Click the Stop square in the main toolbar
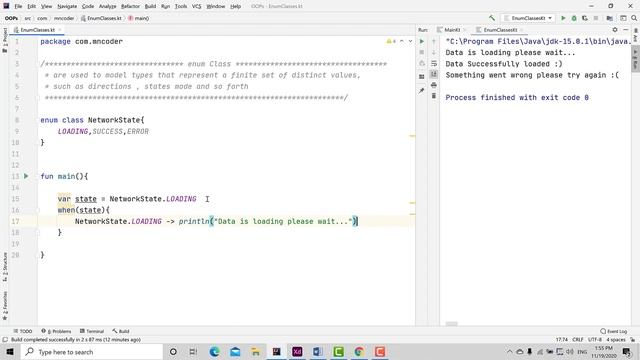The width and height of the screenshot is (640, 360). [596, 18]
